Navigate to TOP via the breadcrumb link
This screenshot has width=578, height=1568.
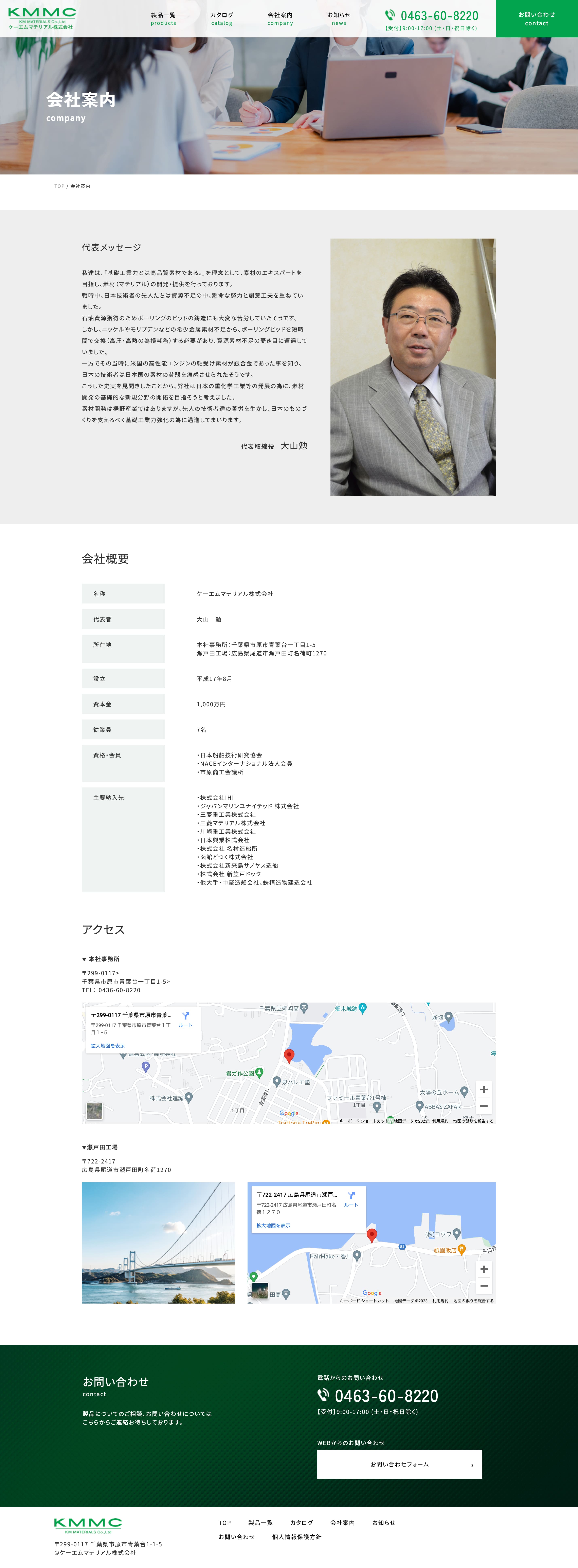59,186
